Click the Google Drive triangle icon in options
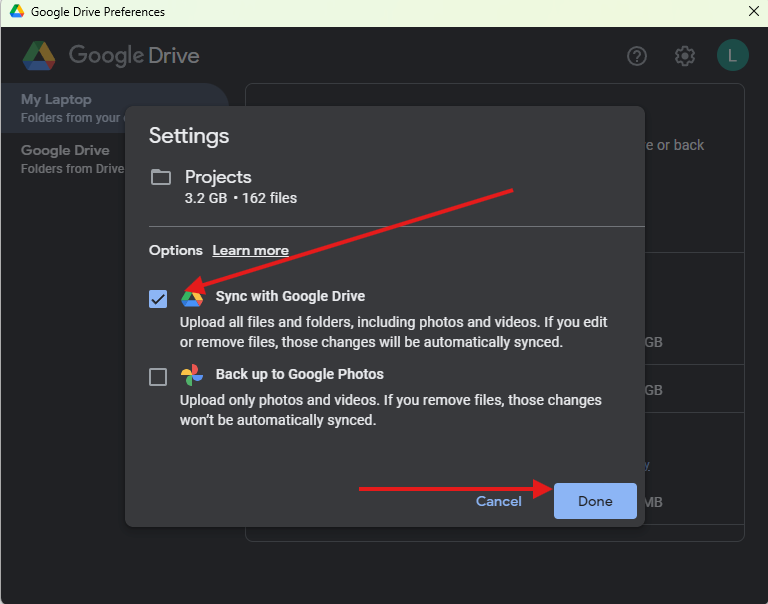This screenshot has height=604, width=768. tap(192, 297)
